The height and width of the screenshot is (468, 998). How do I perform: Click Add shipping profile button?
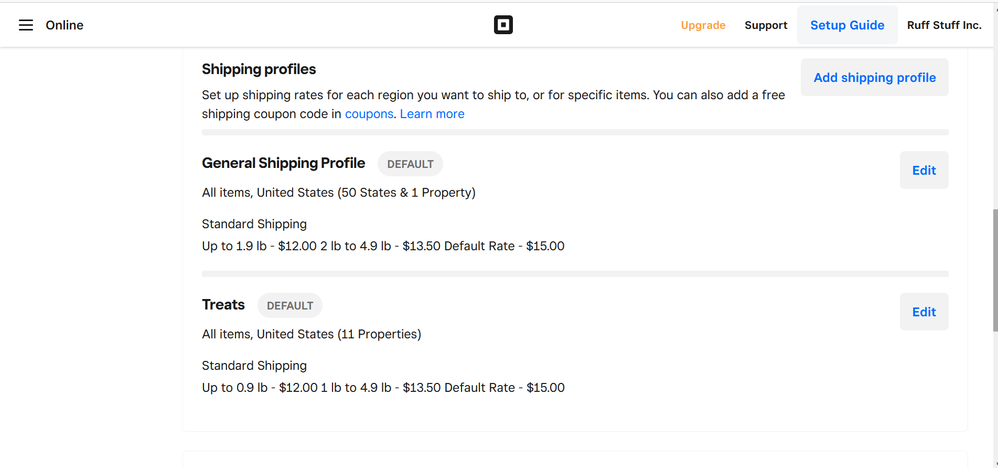click(874, 77)
